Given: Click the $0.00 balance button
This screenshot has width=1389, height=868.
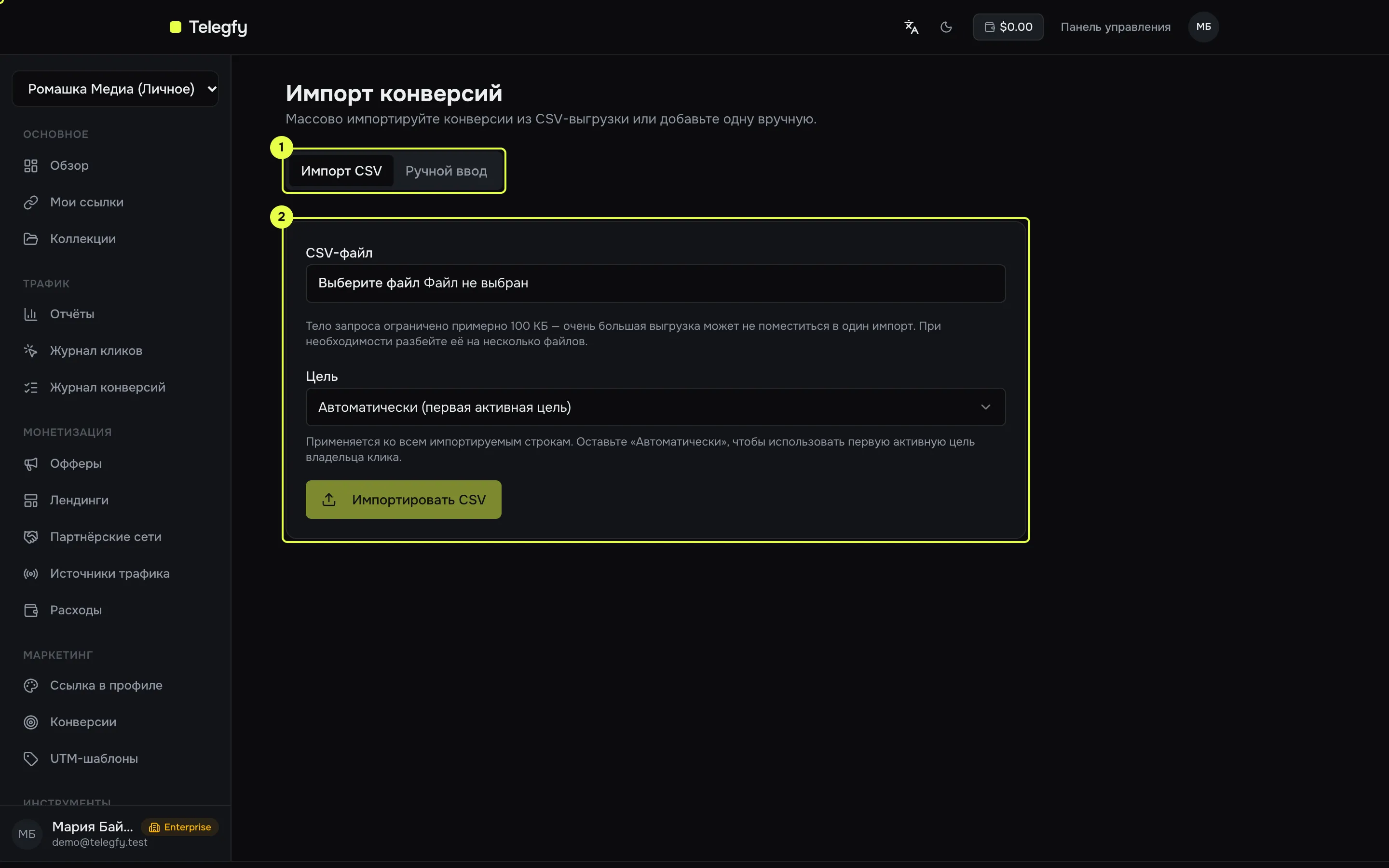Looking at the screenshot, I should (1008, 27).
